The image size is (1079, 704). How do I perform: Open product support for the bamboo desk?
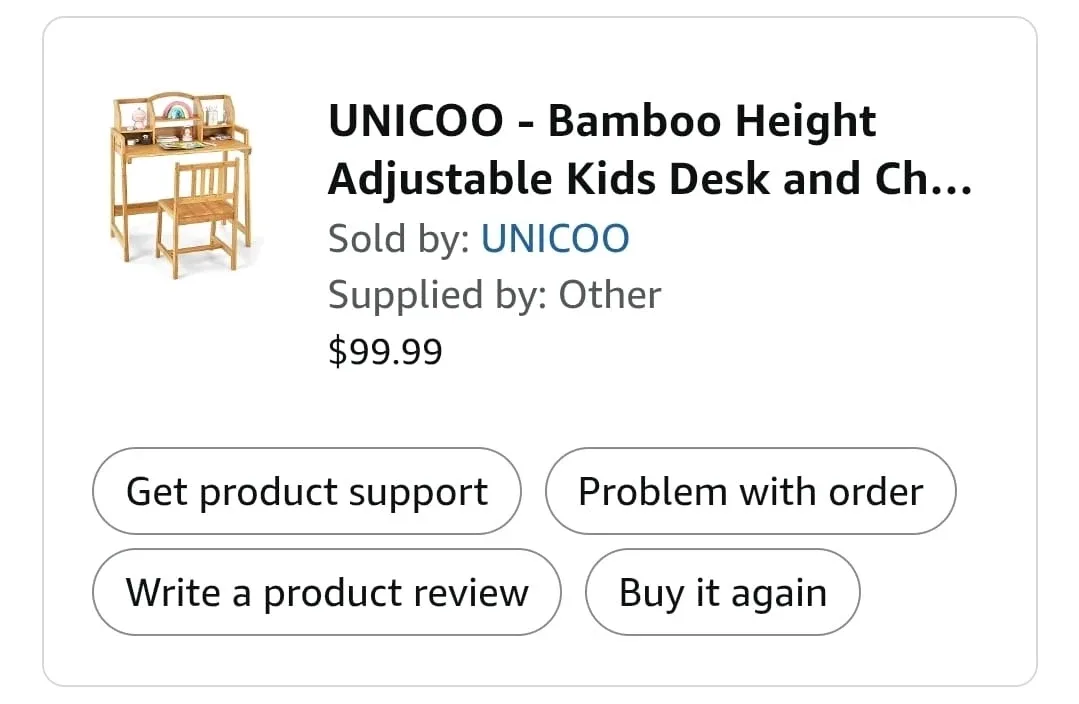[306, 491]
